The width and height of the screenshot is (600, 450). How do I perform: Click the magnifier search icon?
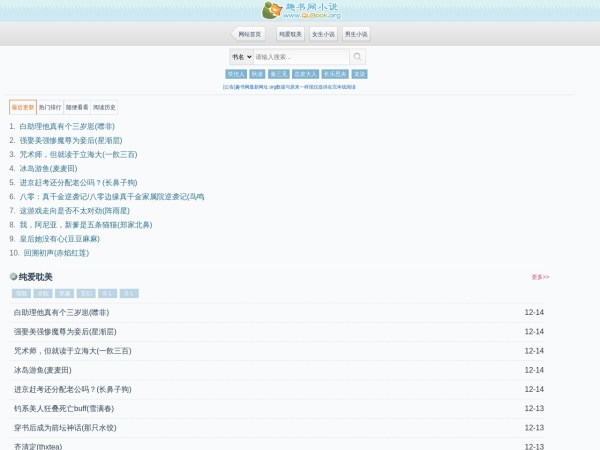click(x=357, y=57)
